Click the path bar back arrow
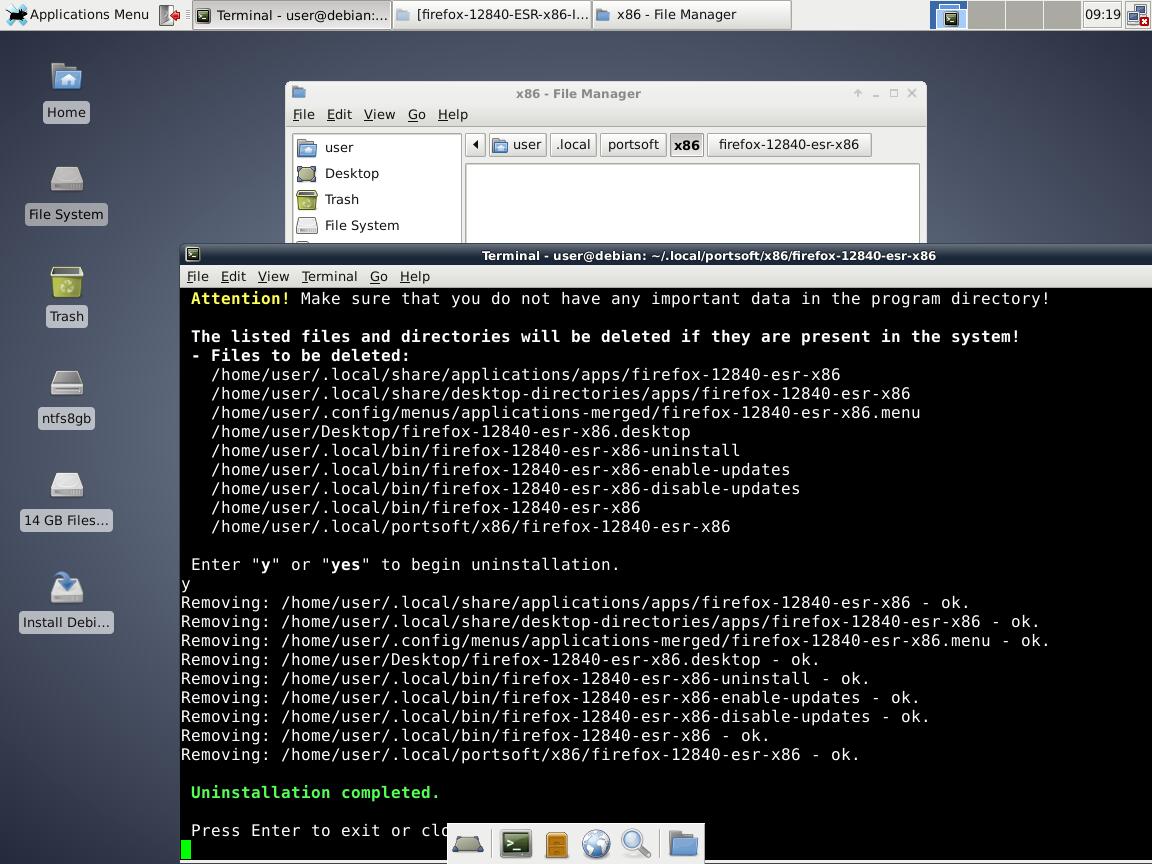Screen dimensions: 1152x864 tap(475, 145)
